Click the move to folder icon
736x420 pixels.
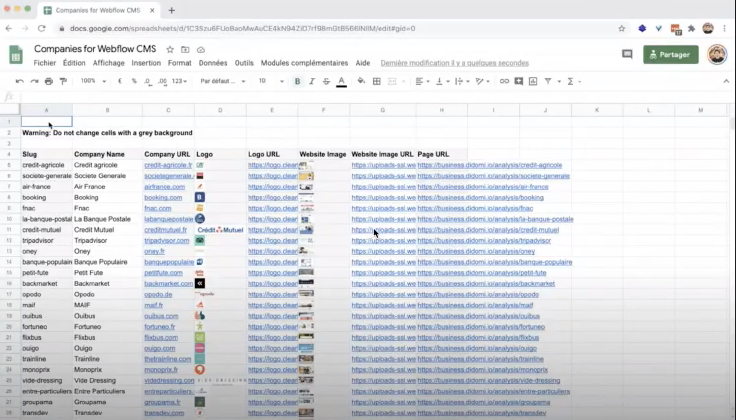185,49
